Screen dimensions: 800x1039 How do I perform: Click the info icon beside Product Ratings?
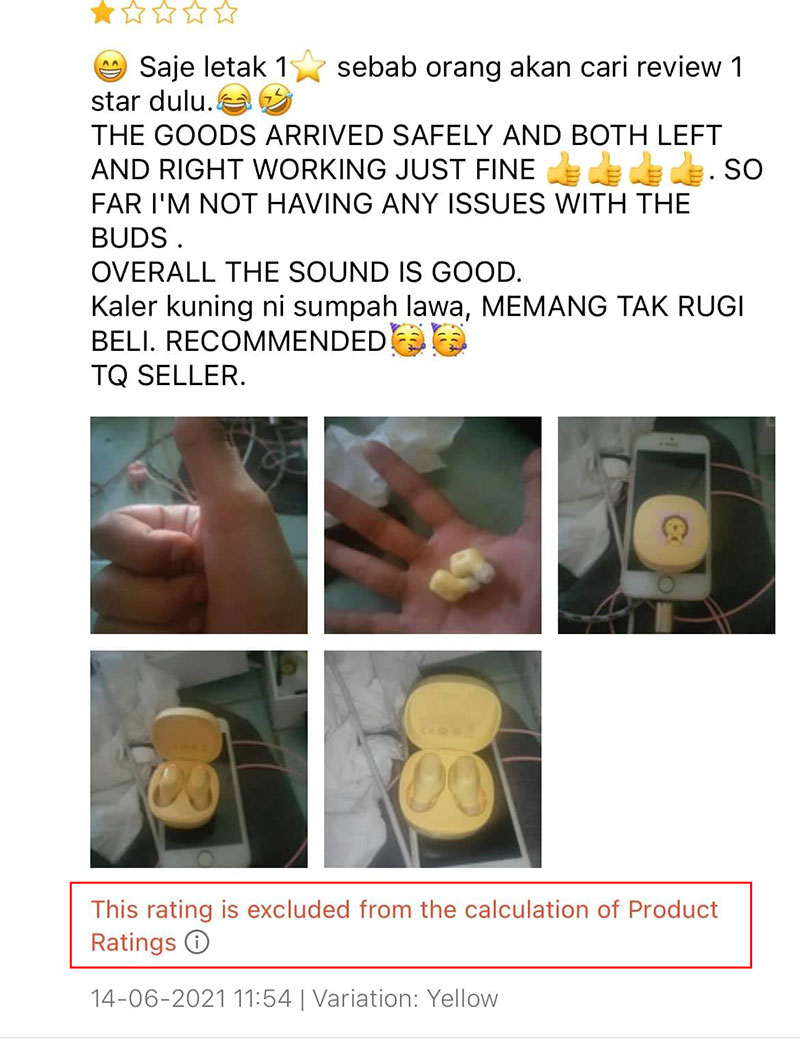197,942
